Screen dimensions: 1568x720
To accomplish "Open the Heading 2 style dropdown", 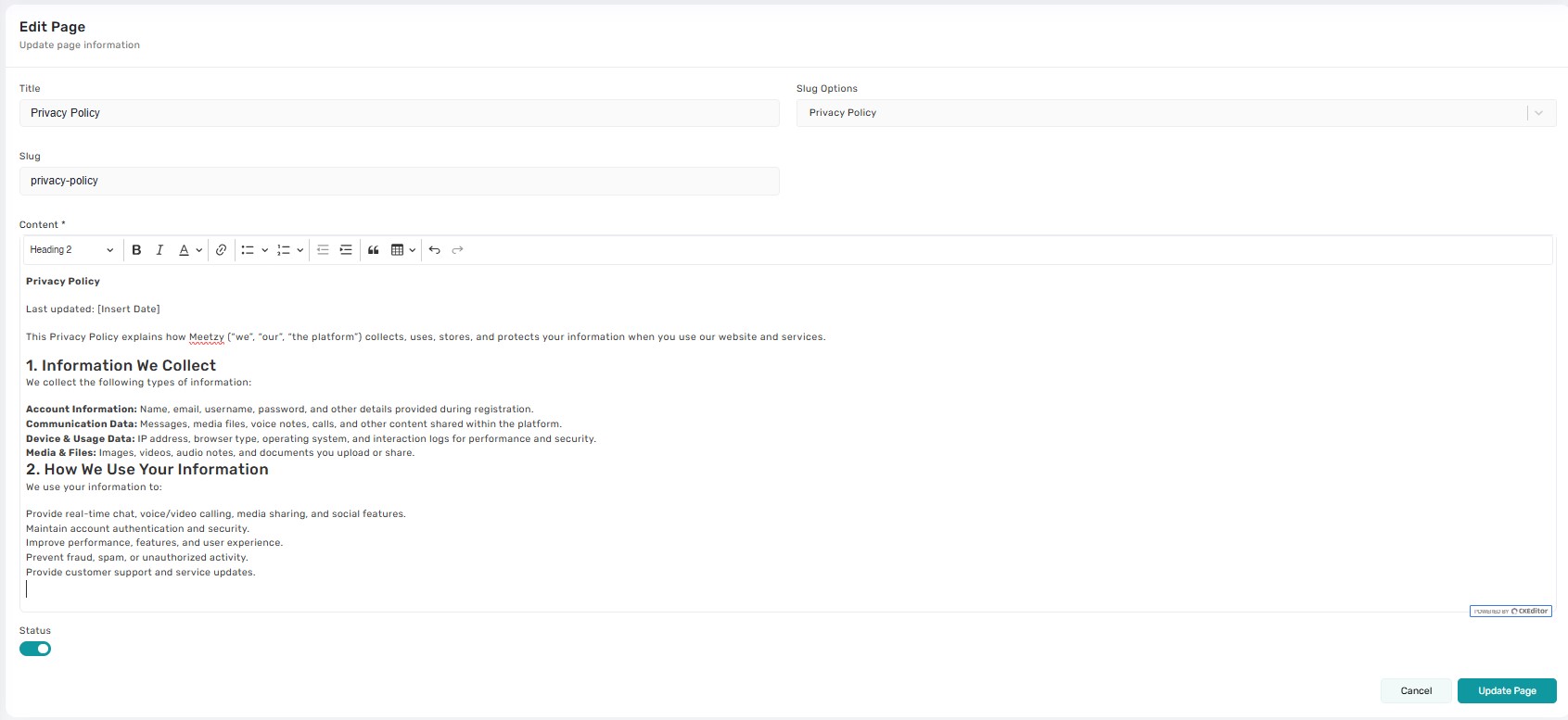I will tap(71, 250).
